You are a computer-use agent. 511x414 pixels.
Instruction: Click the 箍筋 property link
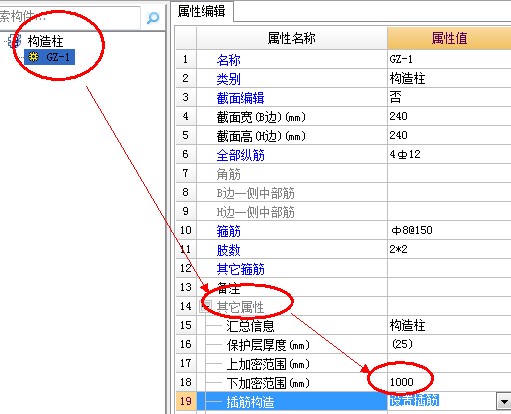(228, 231)
